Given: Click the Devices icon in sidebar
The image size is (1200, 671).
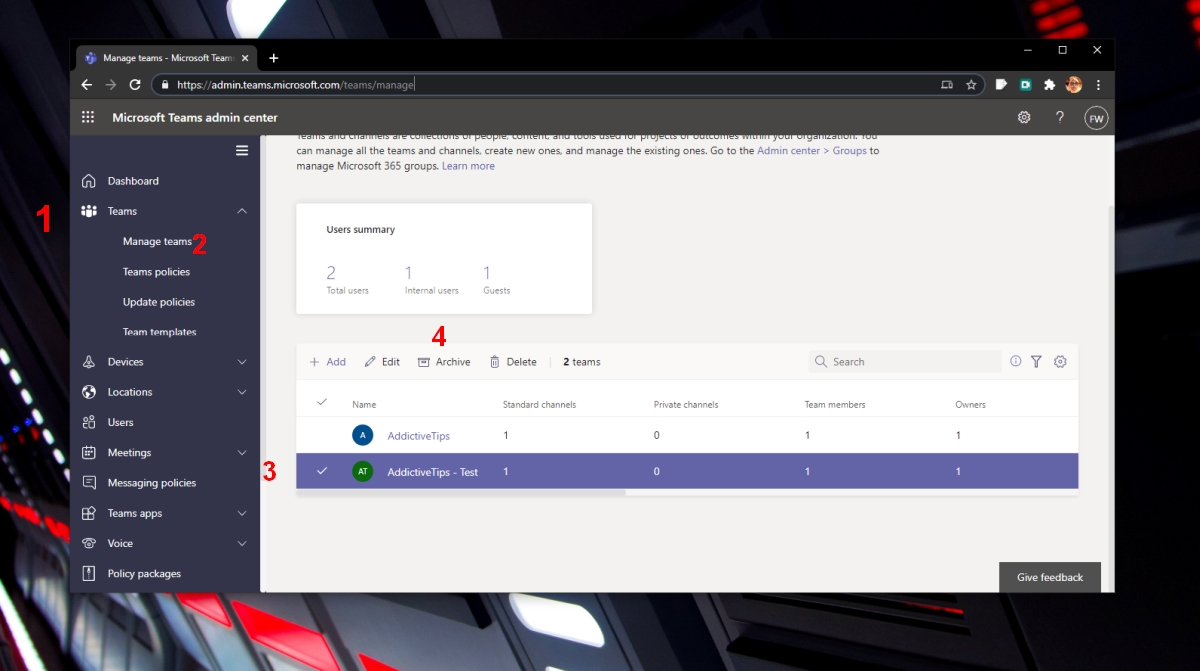Looking at the screenshot, I should click(x=89, y=362).
